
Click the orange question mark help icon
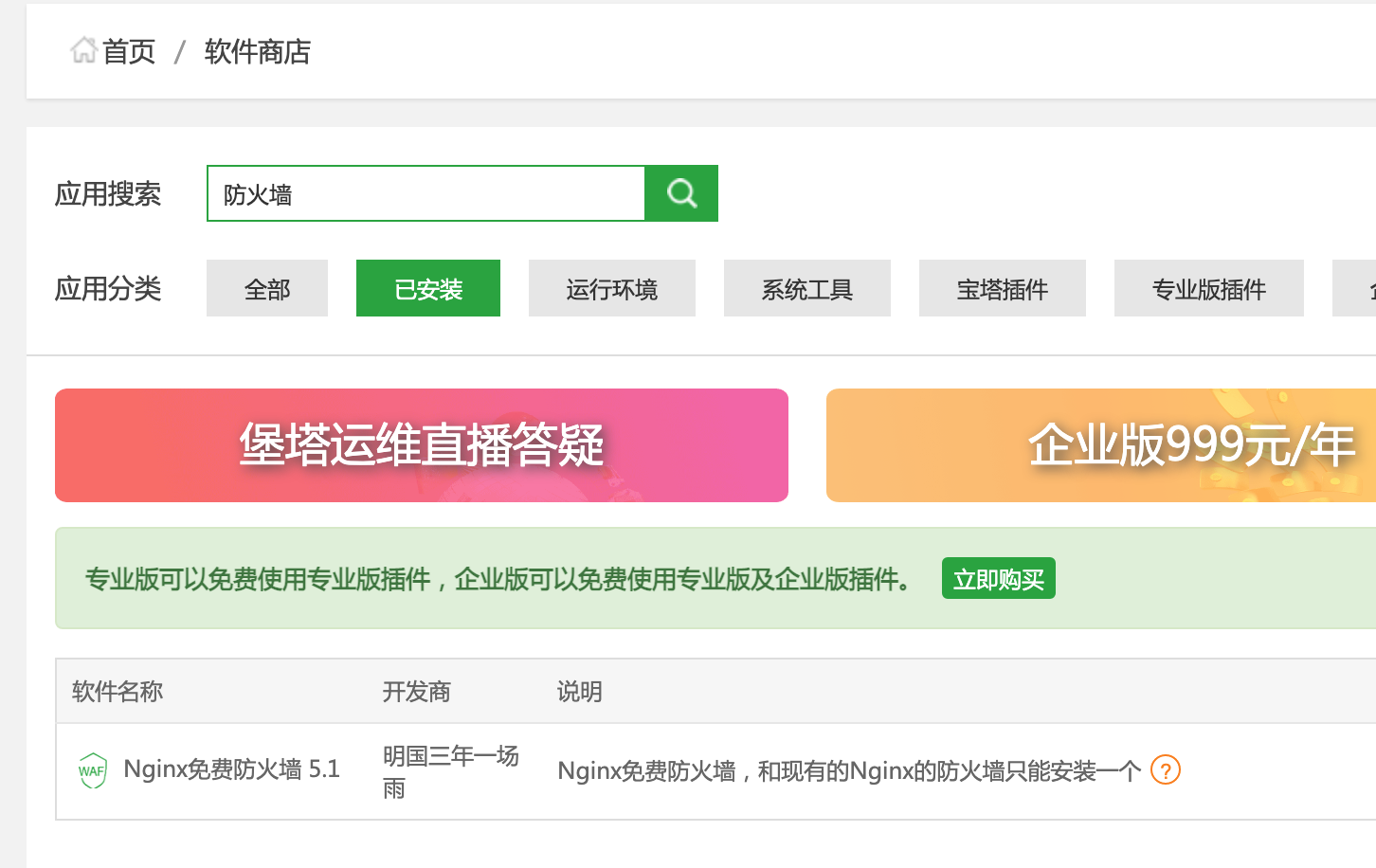tap(1166, 770)
